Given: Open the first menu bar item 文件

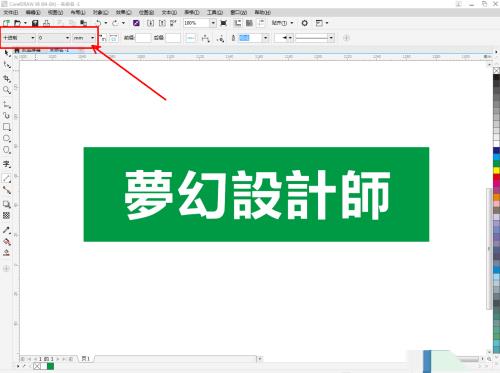Looking at the screenshot, I should pyautogui.click(x=11, y=12).
